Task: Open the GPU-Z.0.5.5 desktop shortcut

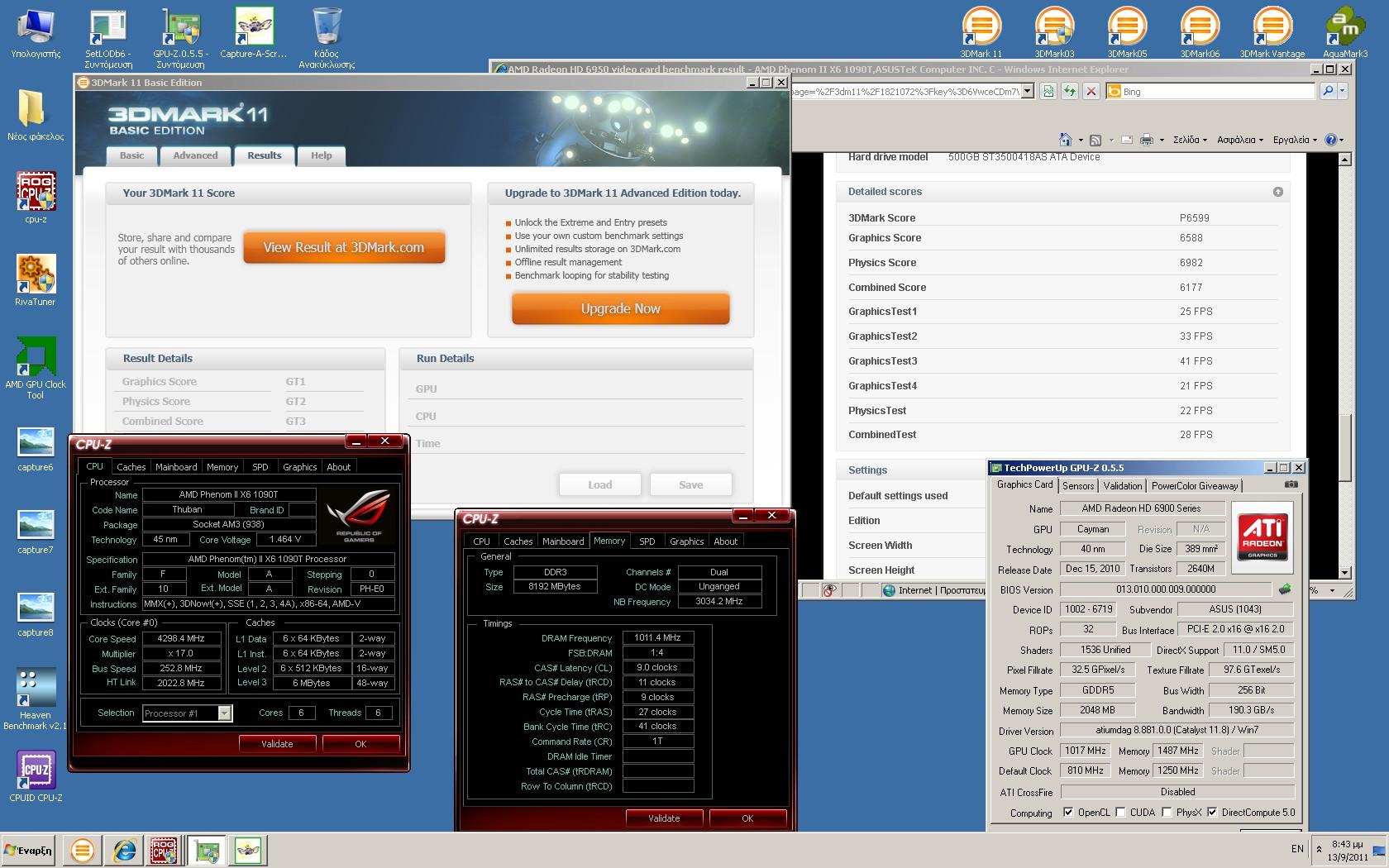Action: coord(181,37)
